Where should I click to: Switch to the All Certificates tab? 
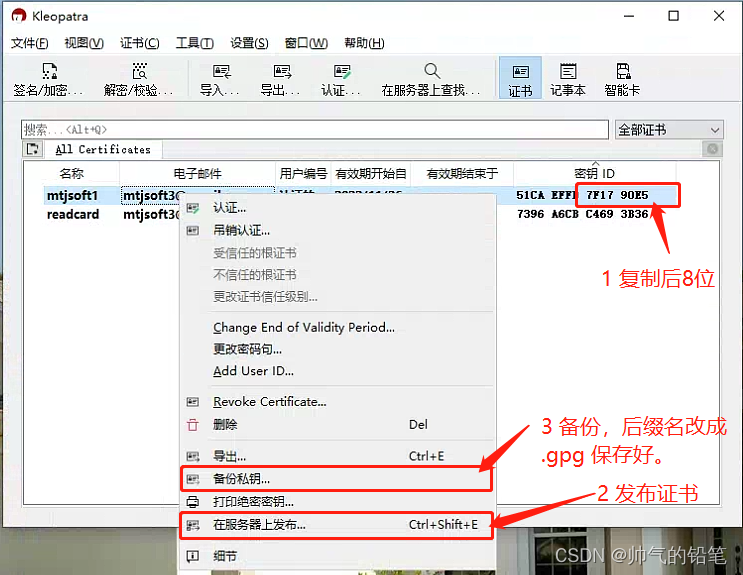coord(103,149)
